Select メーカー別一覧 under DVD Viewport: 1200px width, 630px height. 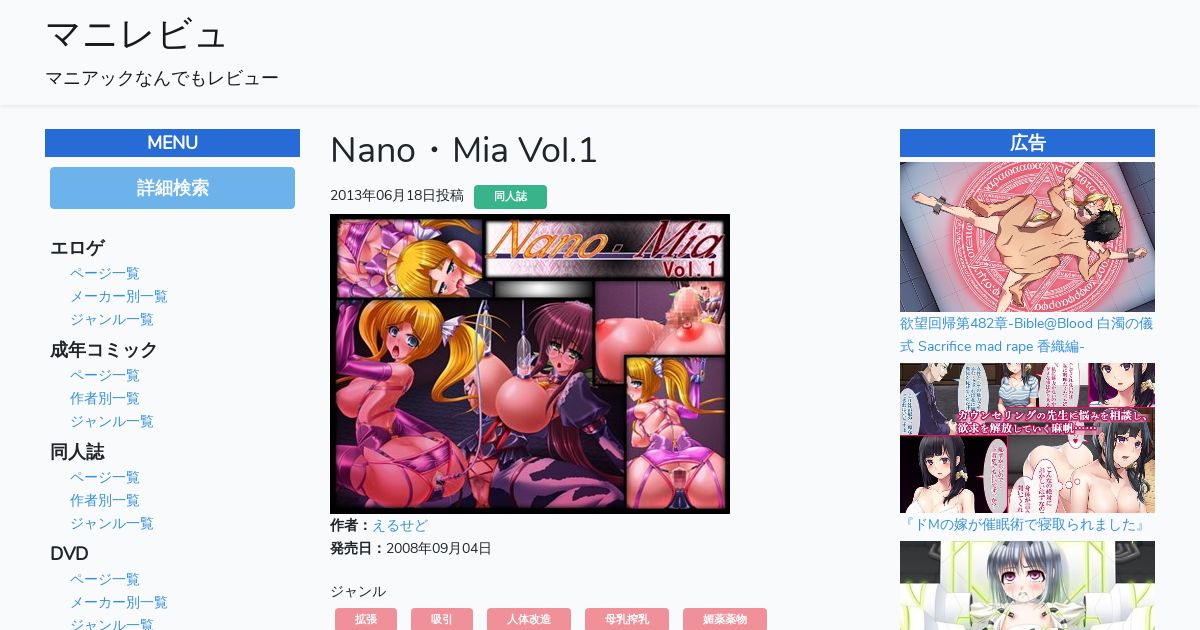119,602
